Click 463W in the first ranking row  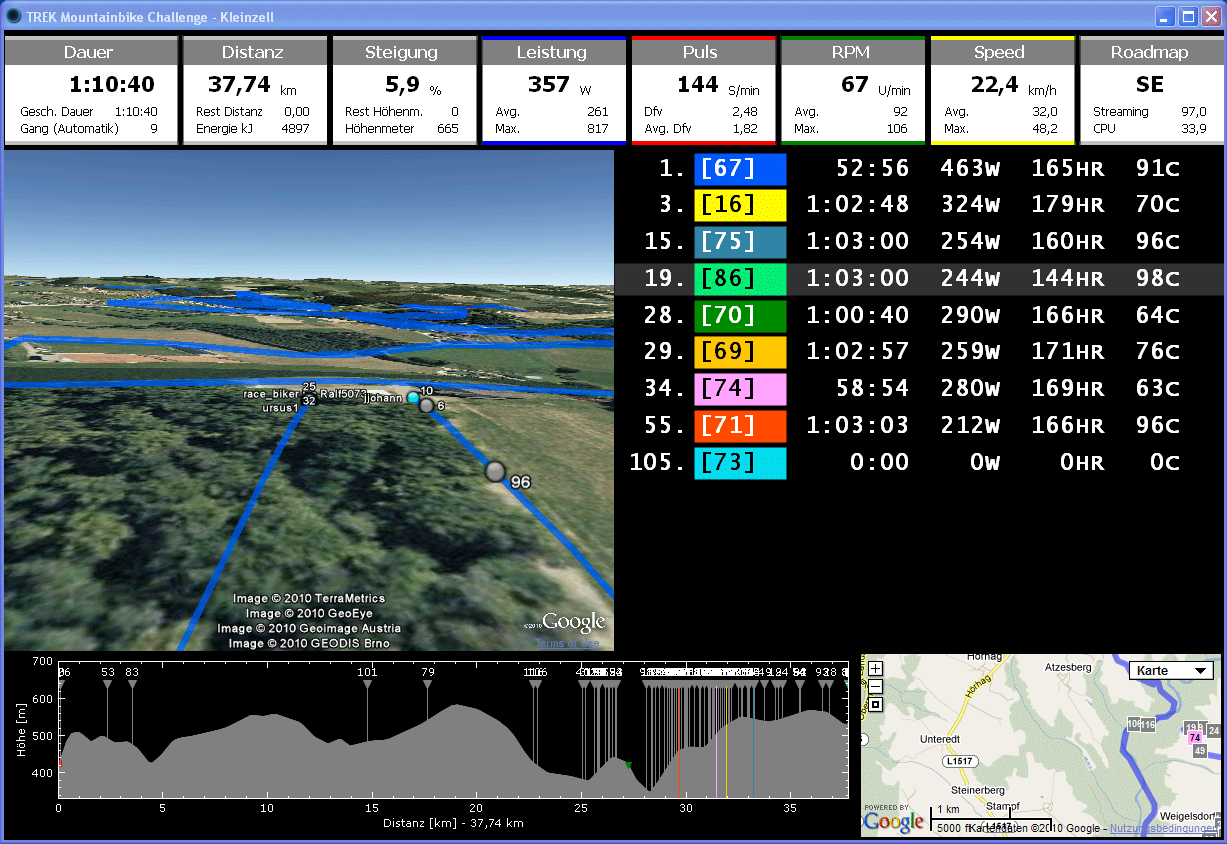click(x=970, y=169)
